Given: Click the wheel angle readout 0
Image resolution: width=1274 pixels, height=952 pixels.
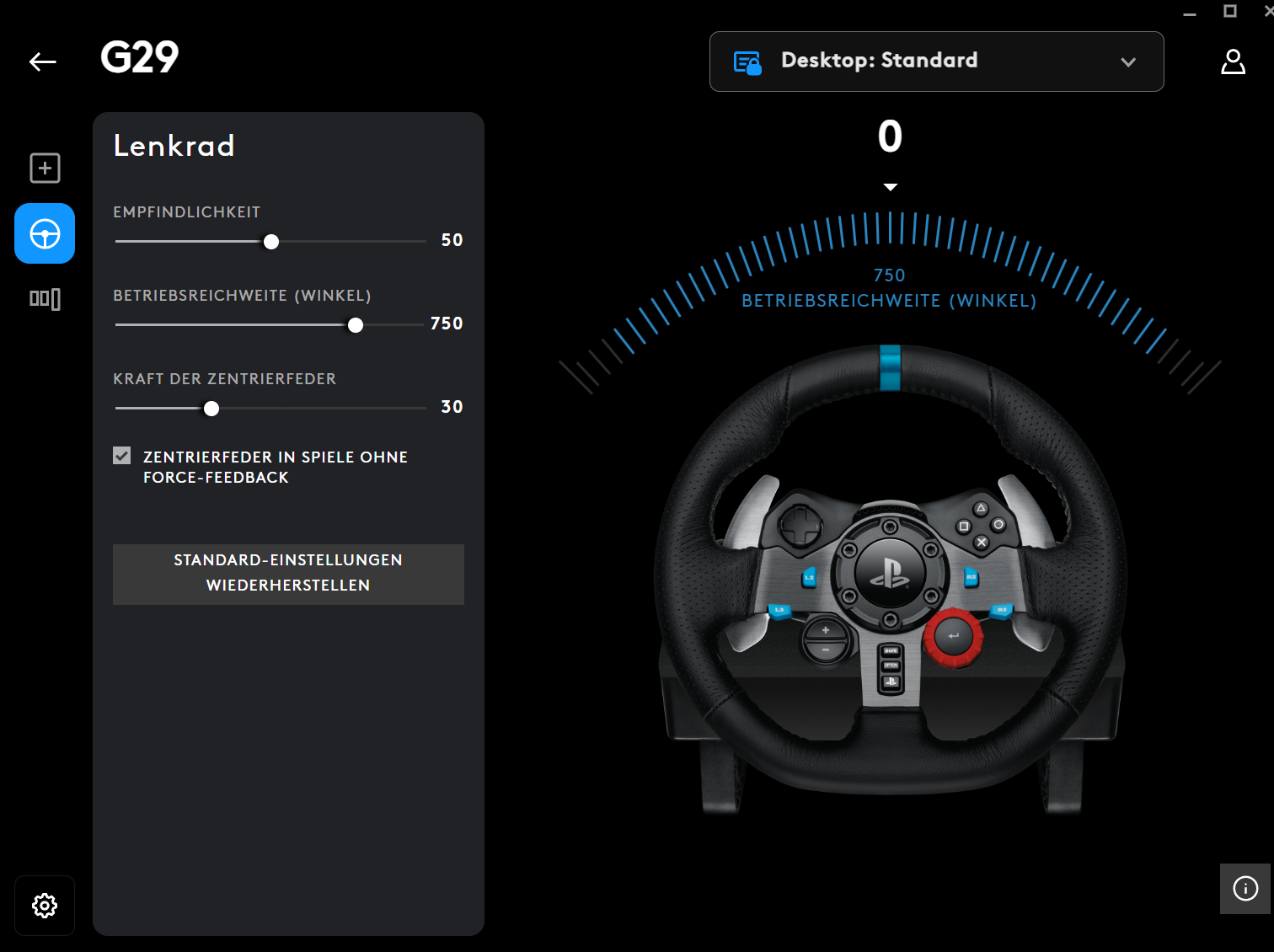Looking at the screenshot, I should (x=890, y=136).
